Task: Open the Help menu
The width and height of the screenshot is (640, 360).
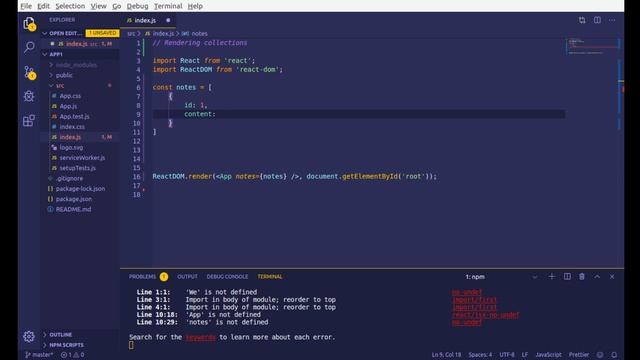Action: [195, 6]
